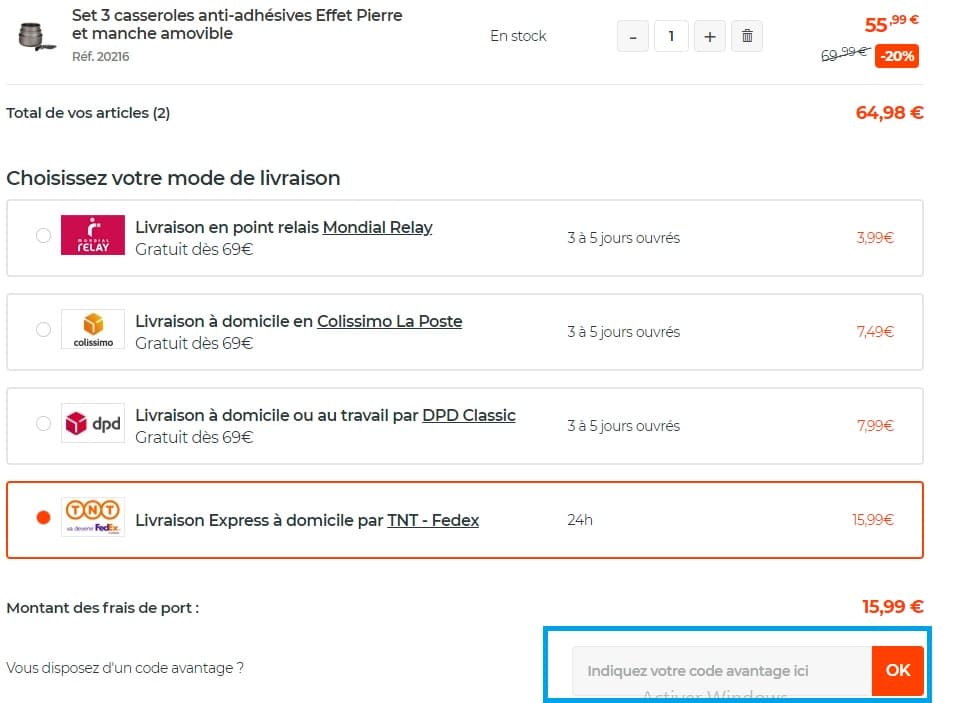Viewport: 959px width, 703px height.
Task: Click the DPD carrier logo
Action: click(x=92, y=423)
